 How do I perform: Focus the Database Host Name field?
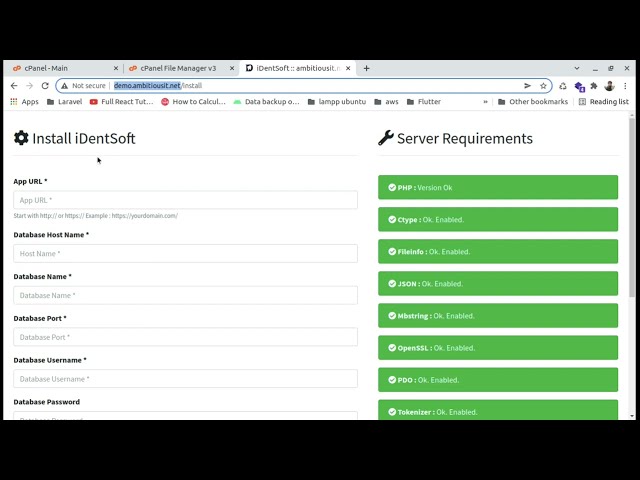pyautogui.click(x=185, y=253)
